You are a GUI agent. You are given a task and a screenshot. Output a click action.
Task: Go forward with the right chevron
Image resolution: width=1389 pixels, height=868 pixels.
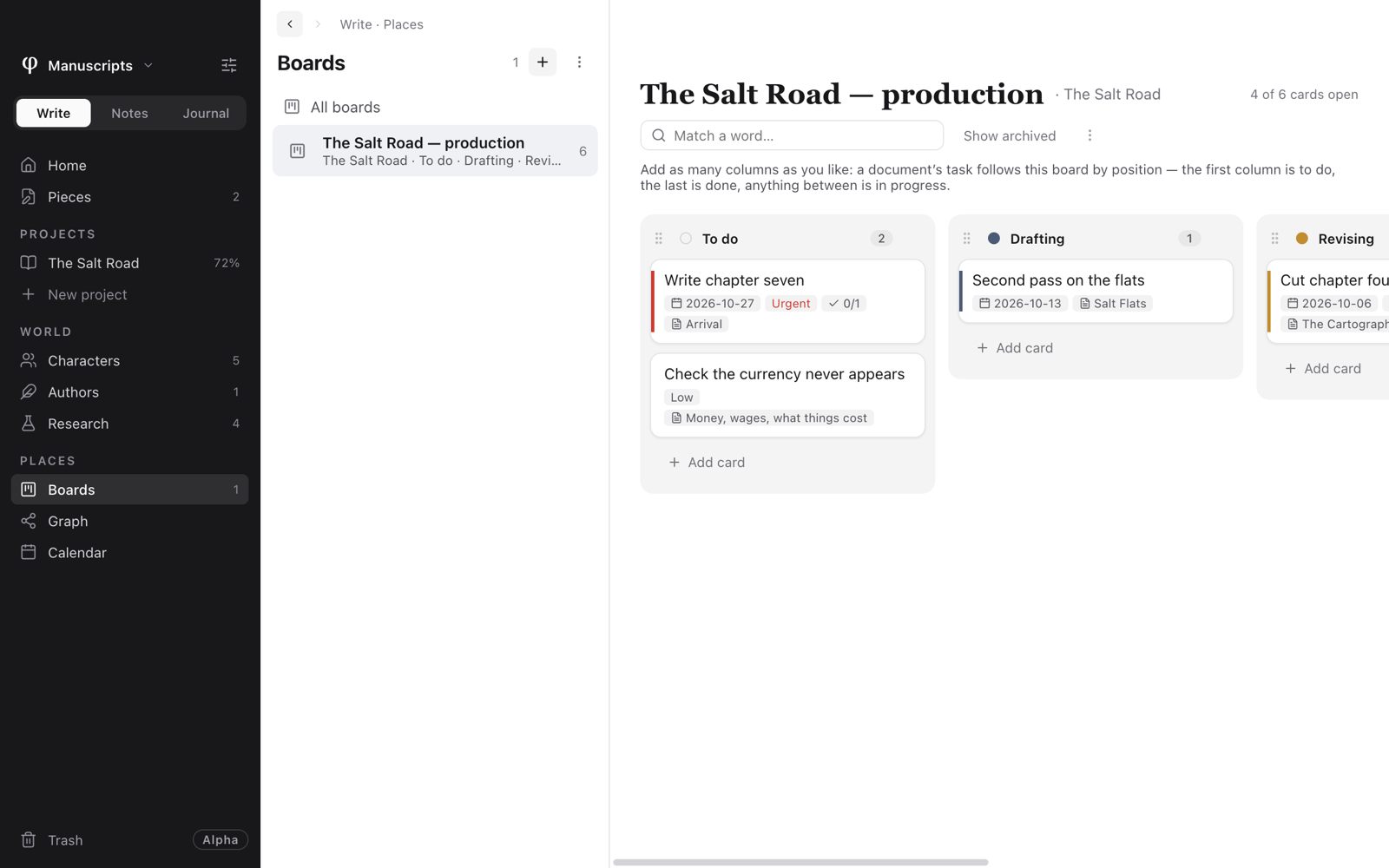(x=318, y=24)
